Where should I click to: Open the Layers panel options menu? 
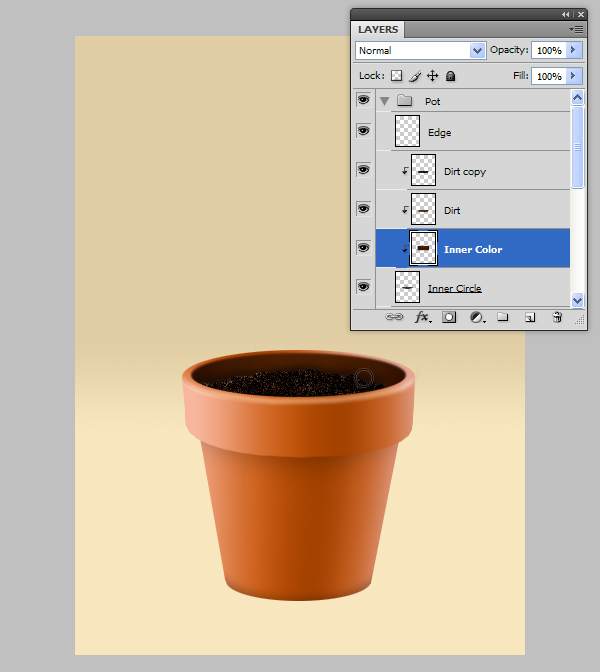tap(578, 30)
